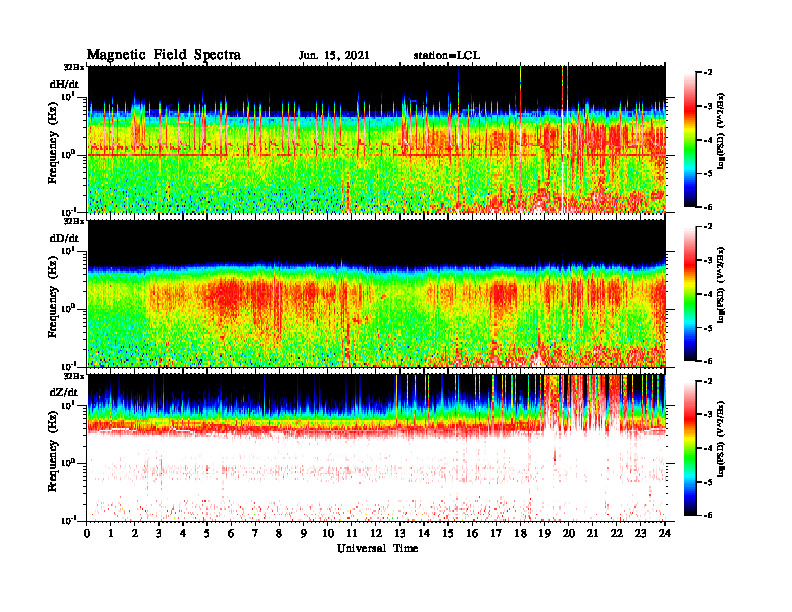The width and height of the screenshot is (792, 612).
Task: Click the dD/dt panel label
Action: click(64, 238)
